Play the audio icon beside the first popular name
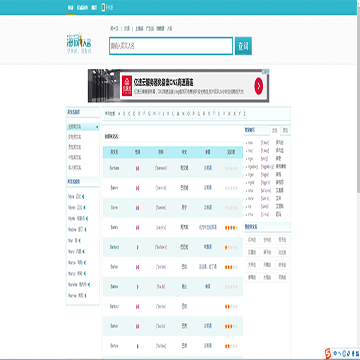 coord(83,197)
